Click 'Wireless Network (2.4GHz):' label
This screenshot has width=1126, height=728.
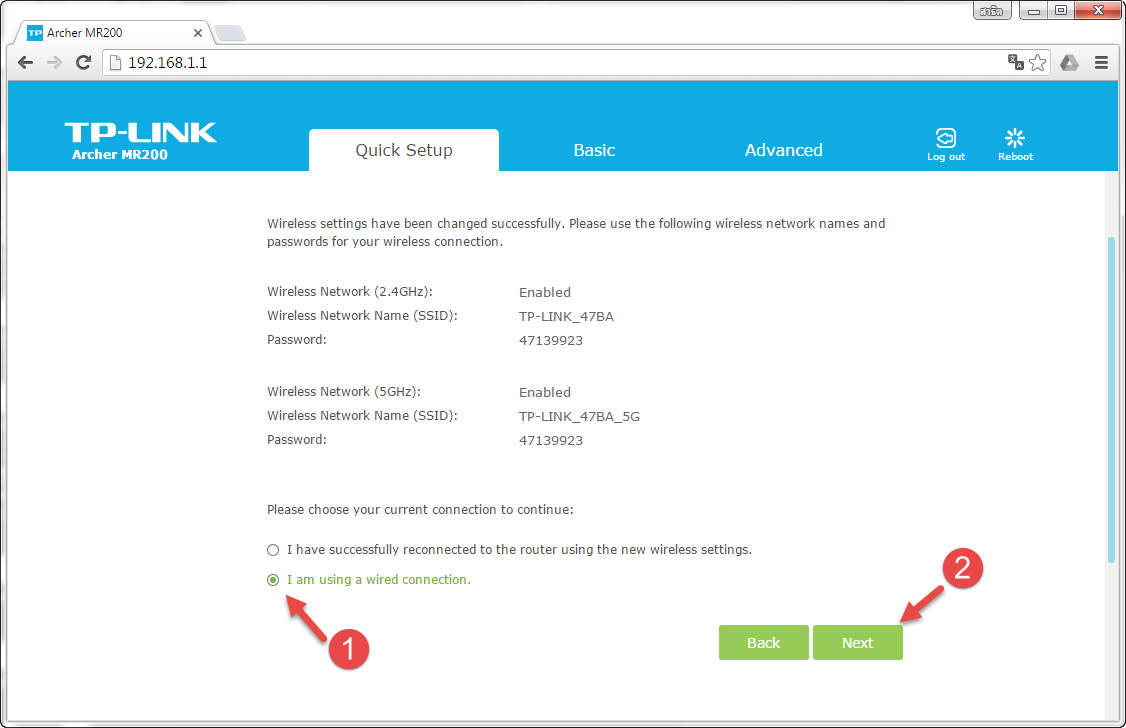pyautogui.click(x=350, y=291)
